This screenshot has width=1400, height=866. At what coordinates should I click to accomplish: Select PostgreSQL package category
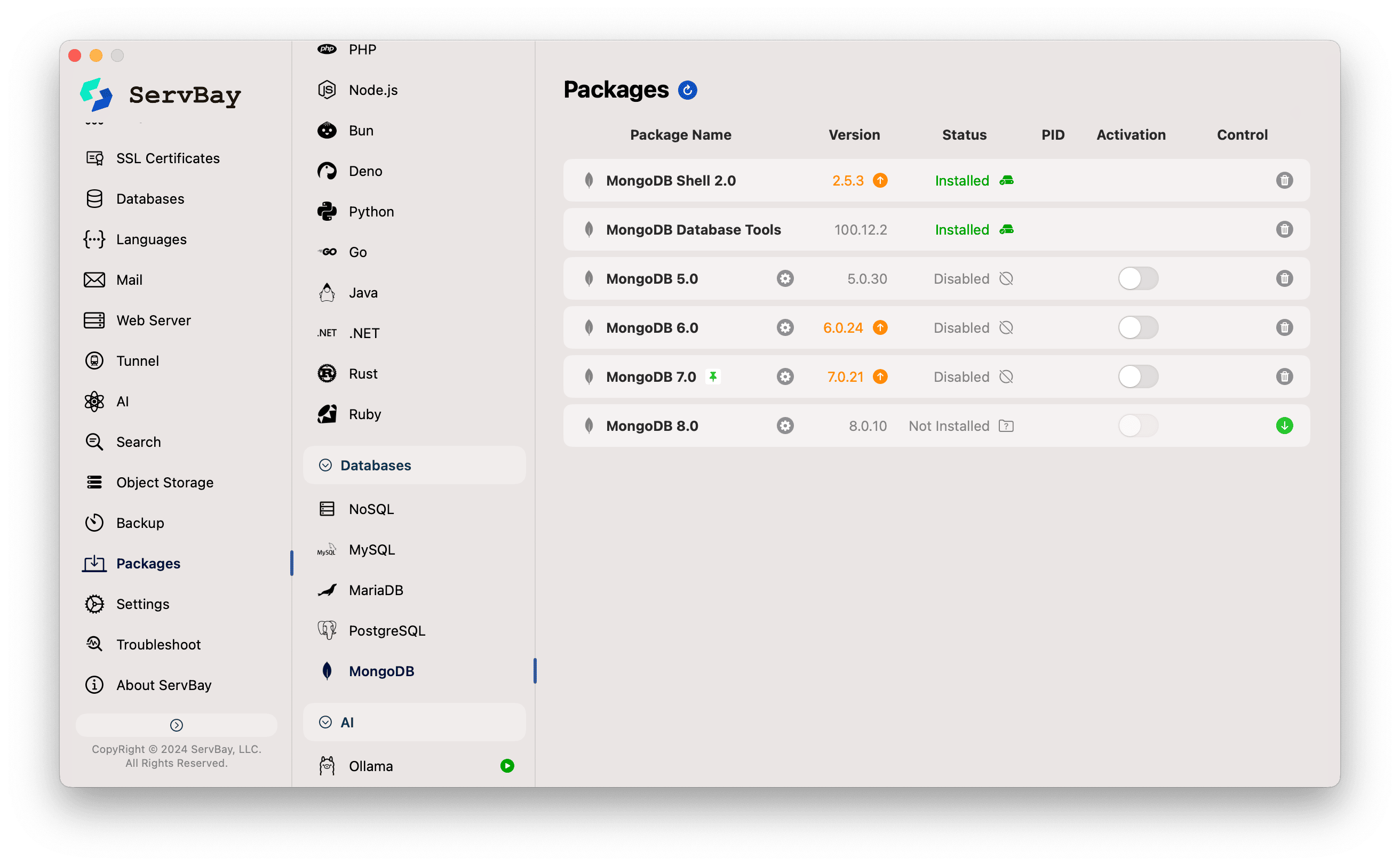click(372, 631)
